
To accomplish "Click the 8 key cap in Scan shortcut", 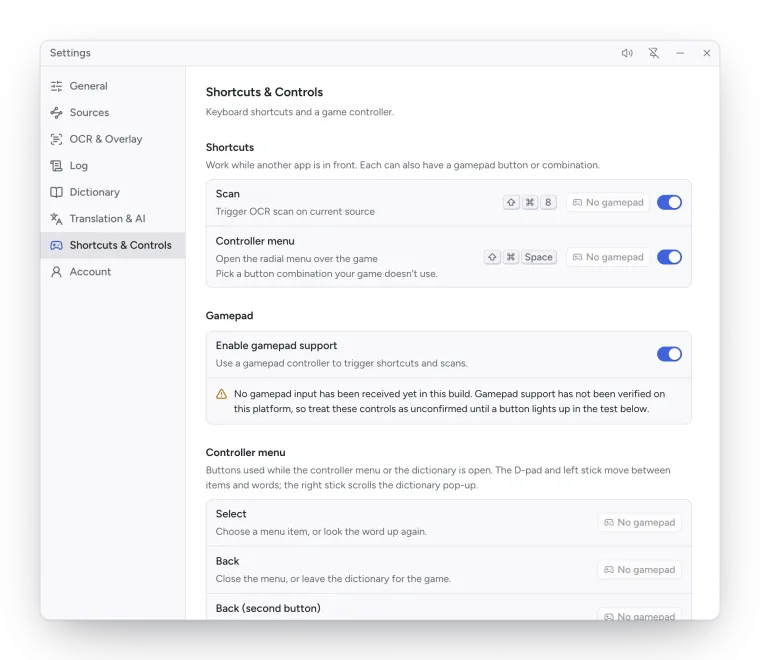I will (548, 203).
